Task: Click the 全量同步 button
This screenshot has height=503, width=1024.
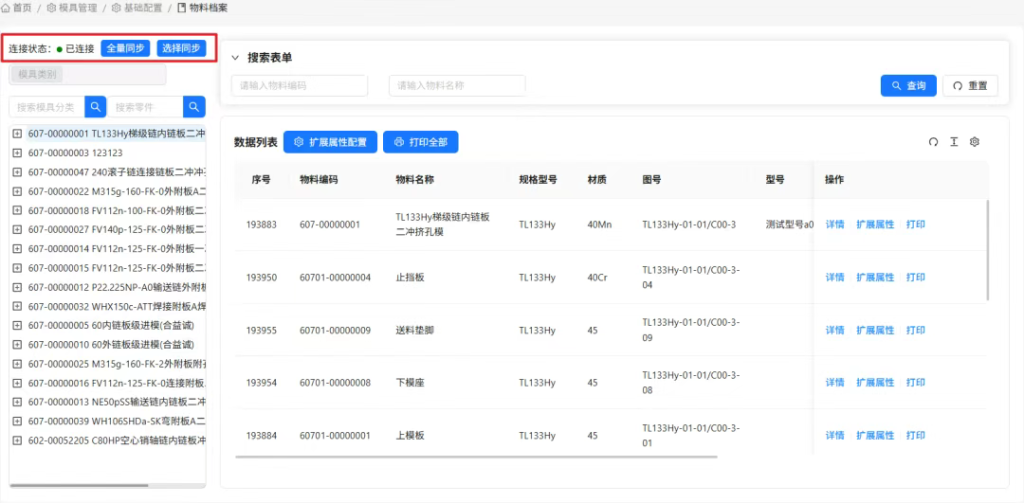Action: pyautogui.click(x=126, y=48)
